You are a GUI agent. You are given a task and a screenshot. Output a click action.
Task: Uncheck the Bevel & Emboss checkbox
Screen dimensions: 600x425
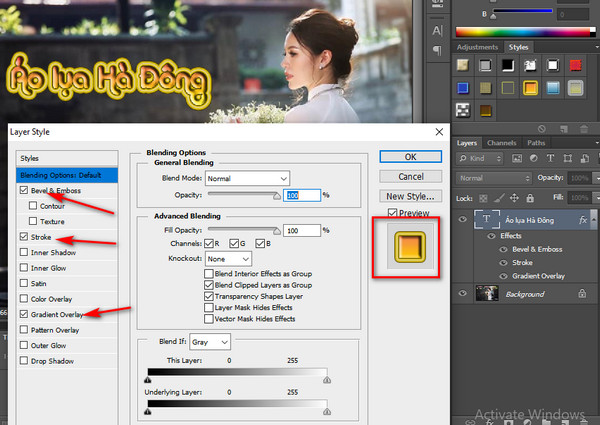click(x=24, y=190)
